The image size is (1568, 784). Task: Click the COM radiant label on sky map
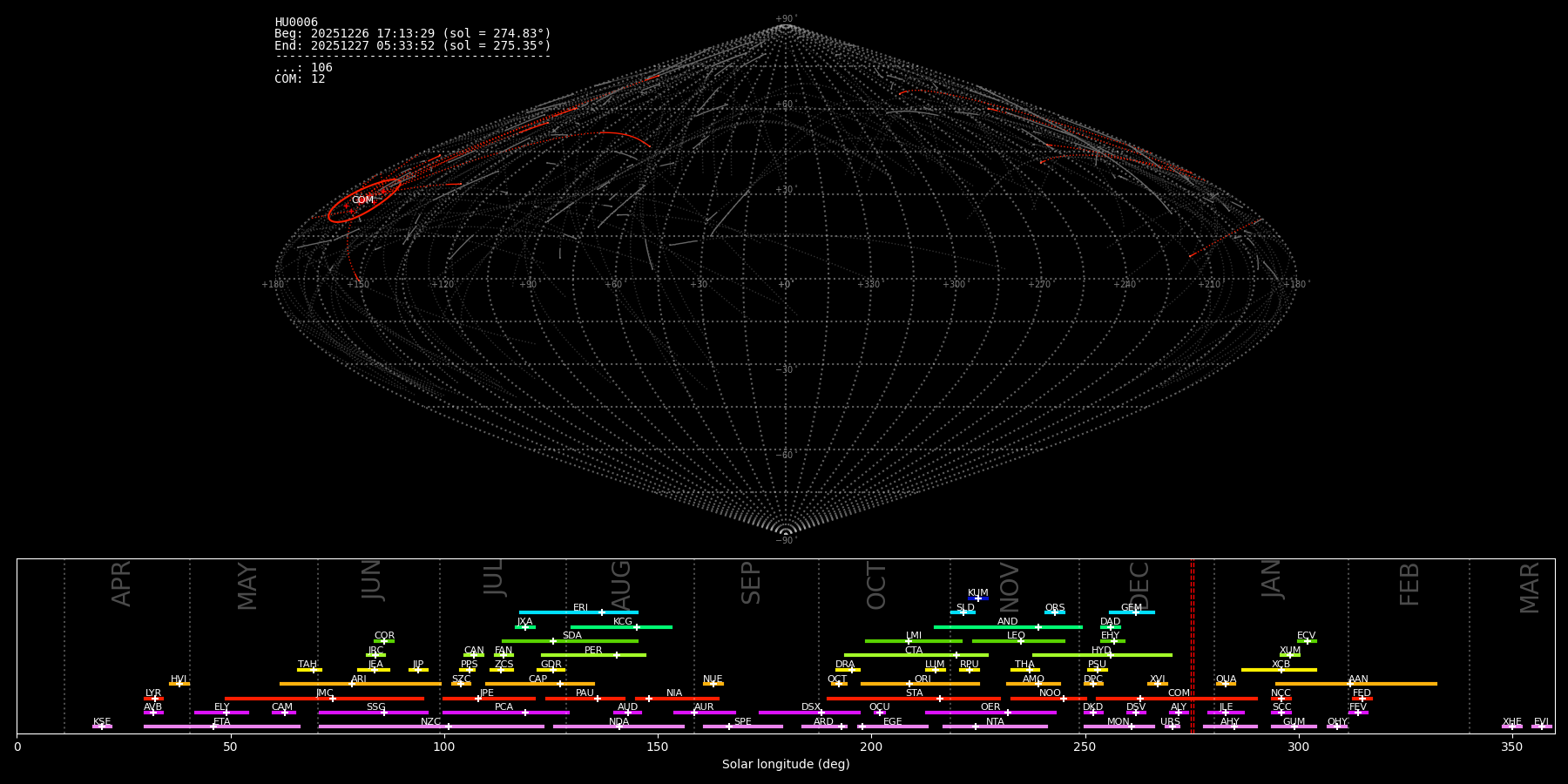click(362, 200)
